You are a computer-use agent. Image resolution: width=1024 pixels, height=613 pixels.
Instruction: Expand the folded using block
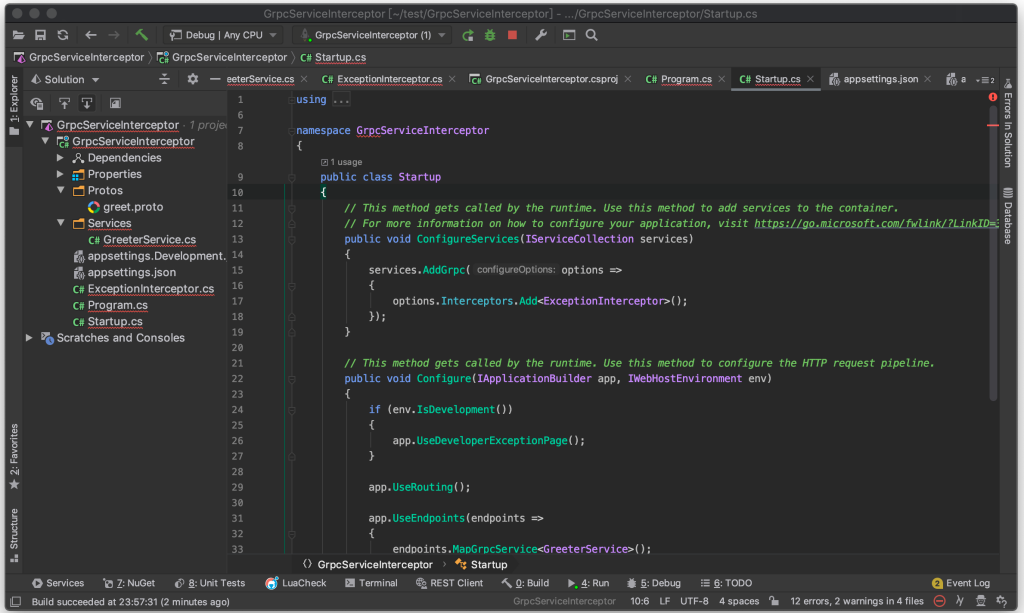341,100
